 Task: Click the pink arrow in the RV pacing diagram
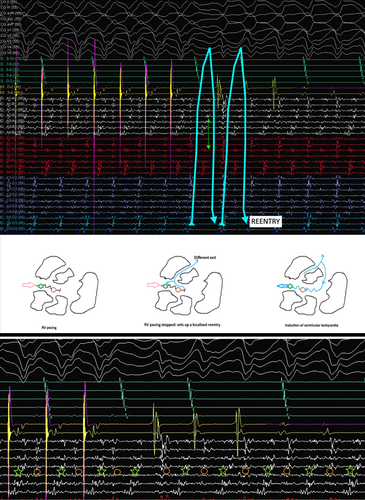(28, 285)
